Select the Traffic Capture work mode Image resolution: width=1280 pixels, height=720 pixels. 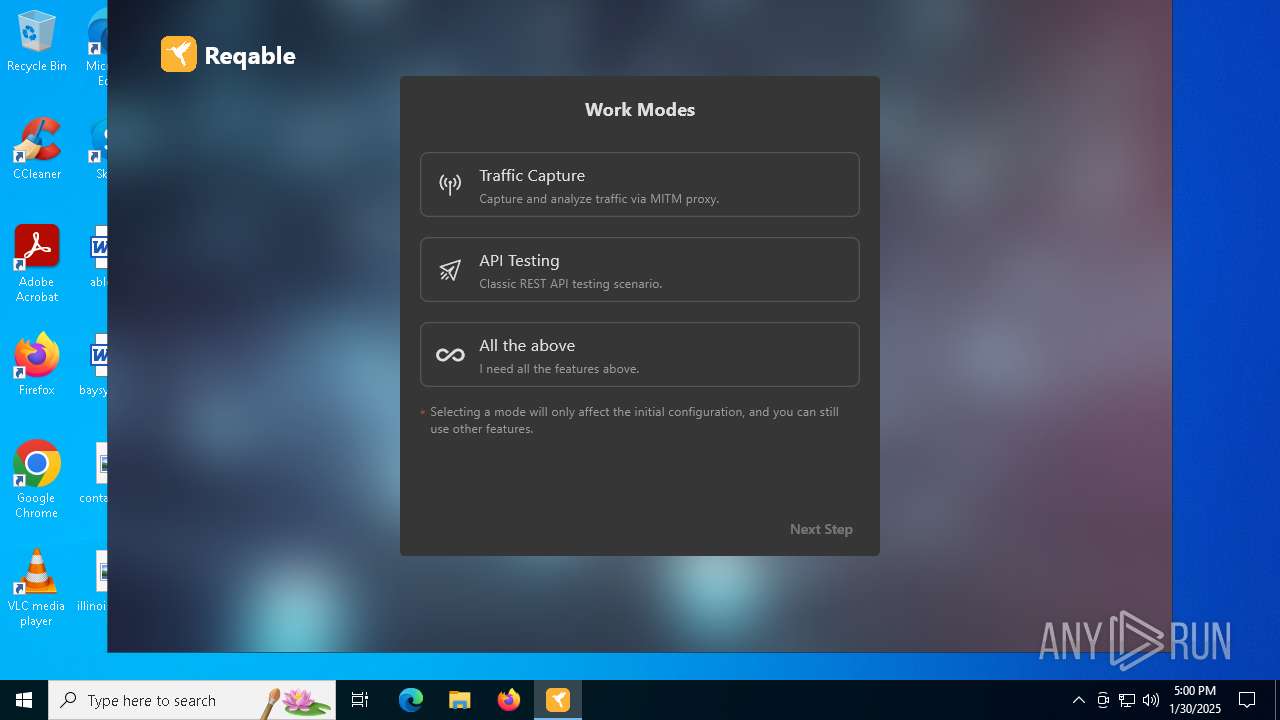pyautogui.click(x=639, y=184)
